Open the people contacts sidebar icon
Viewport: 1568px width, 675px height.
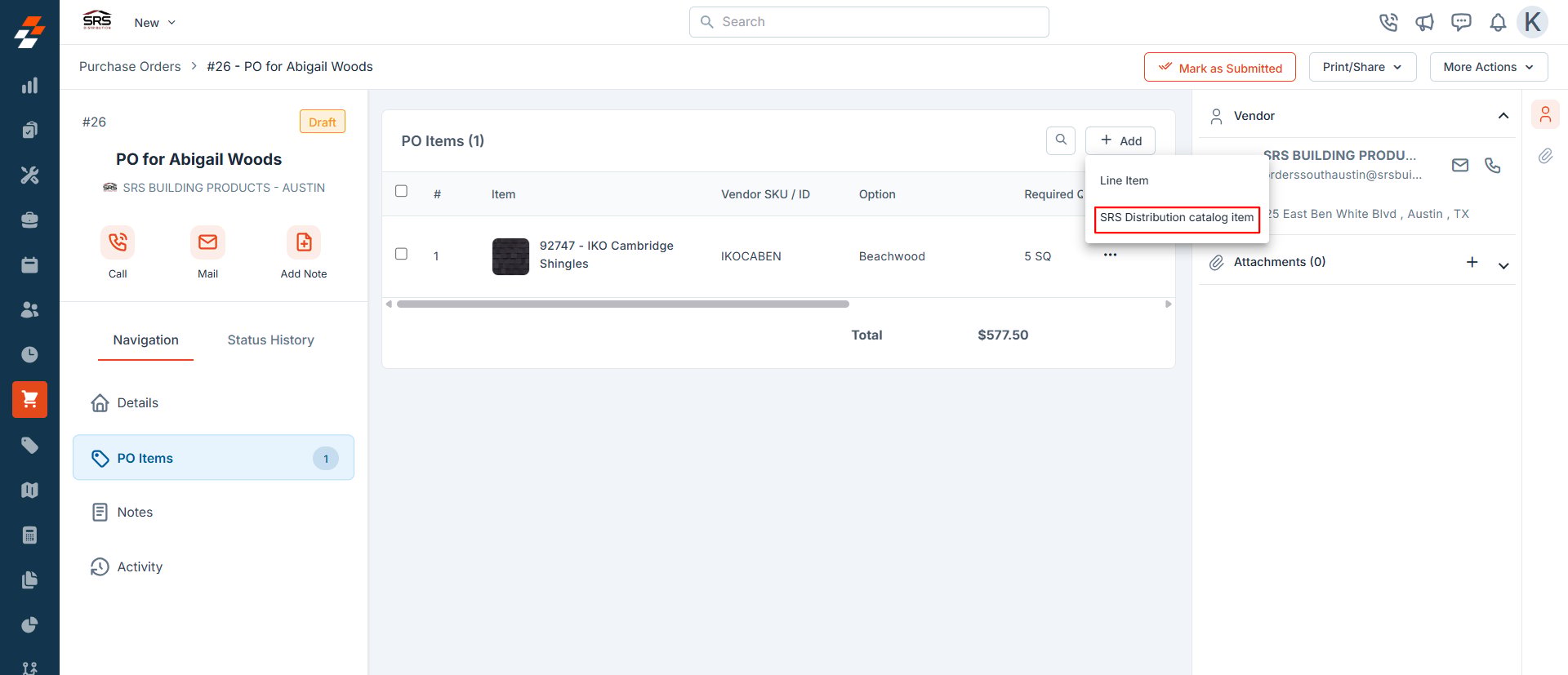click(29, 309)
